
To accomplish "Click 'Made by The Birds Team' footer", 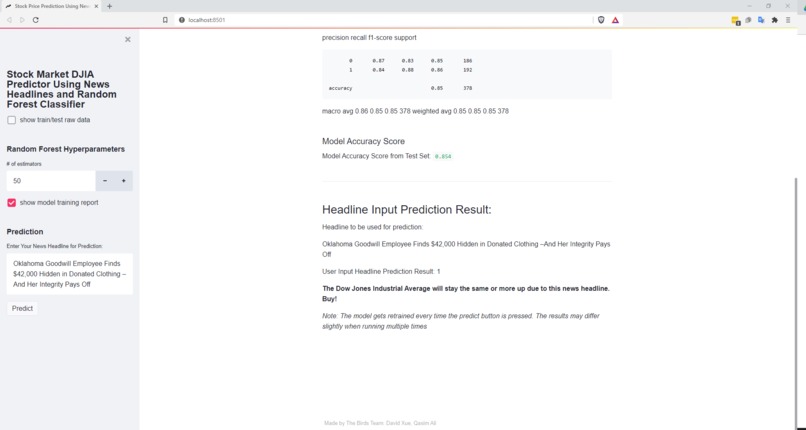I will coord(380,423).
